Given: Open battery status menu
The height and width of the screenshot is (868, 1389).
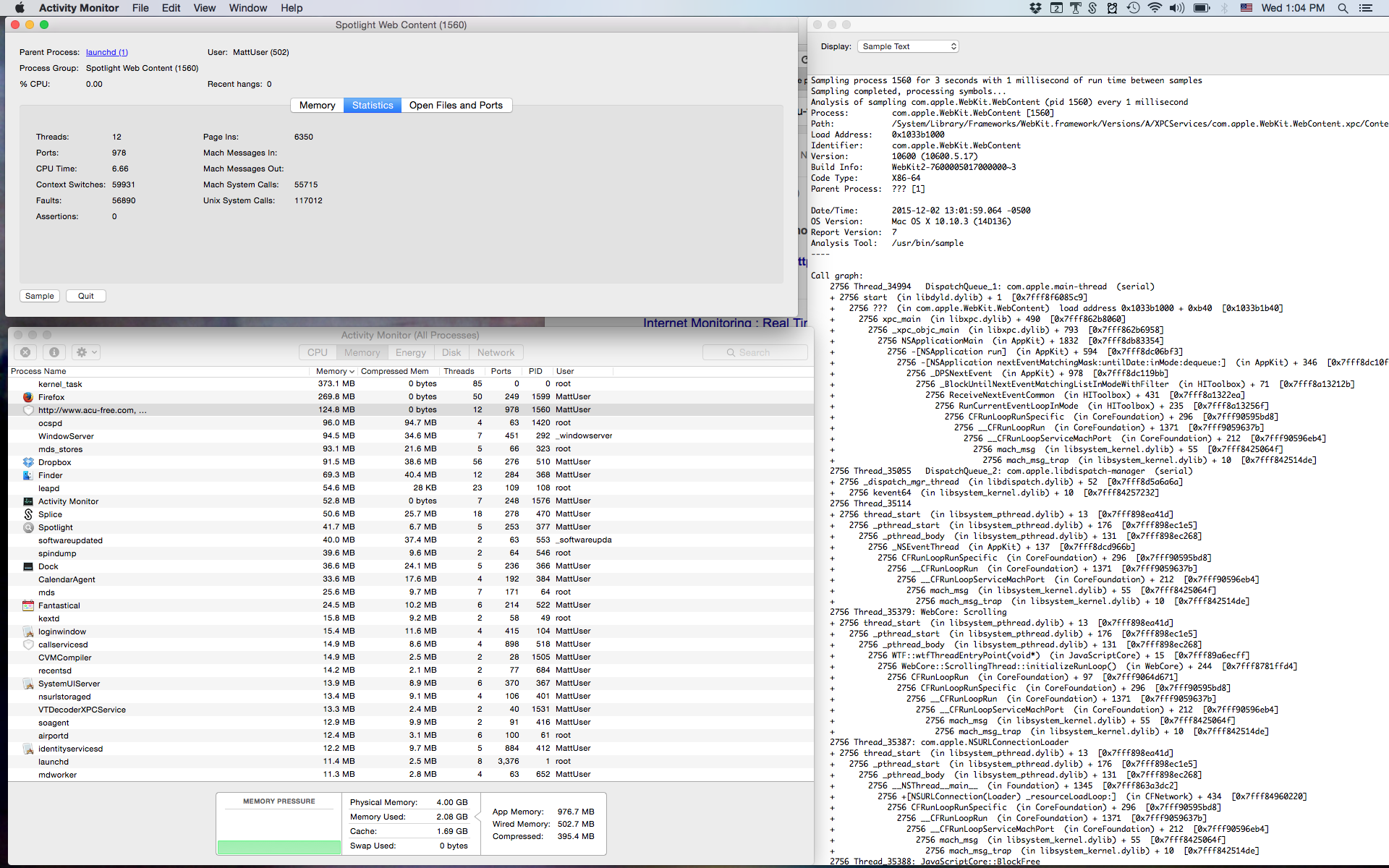Looking at the screenshot, I should pyautogui.click(x=1202, y=8).
